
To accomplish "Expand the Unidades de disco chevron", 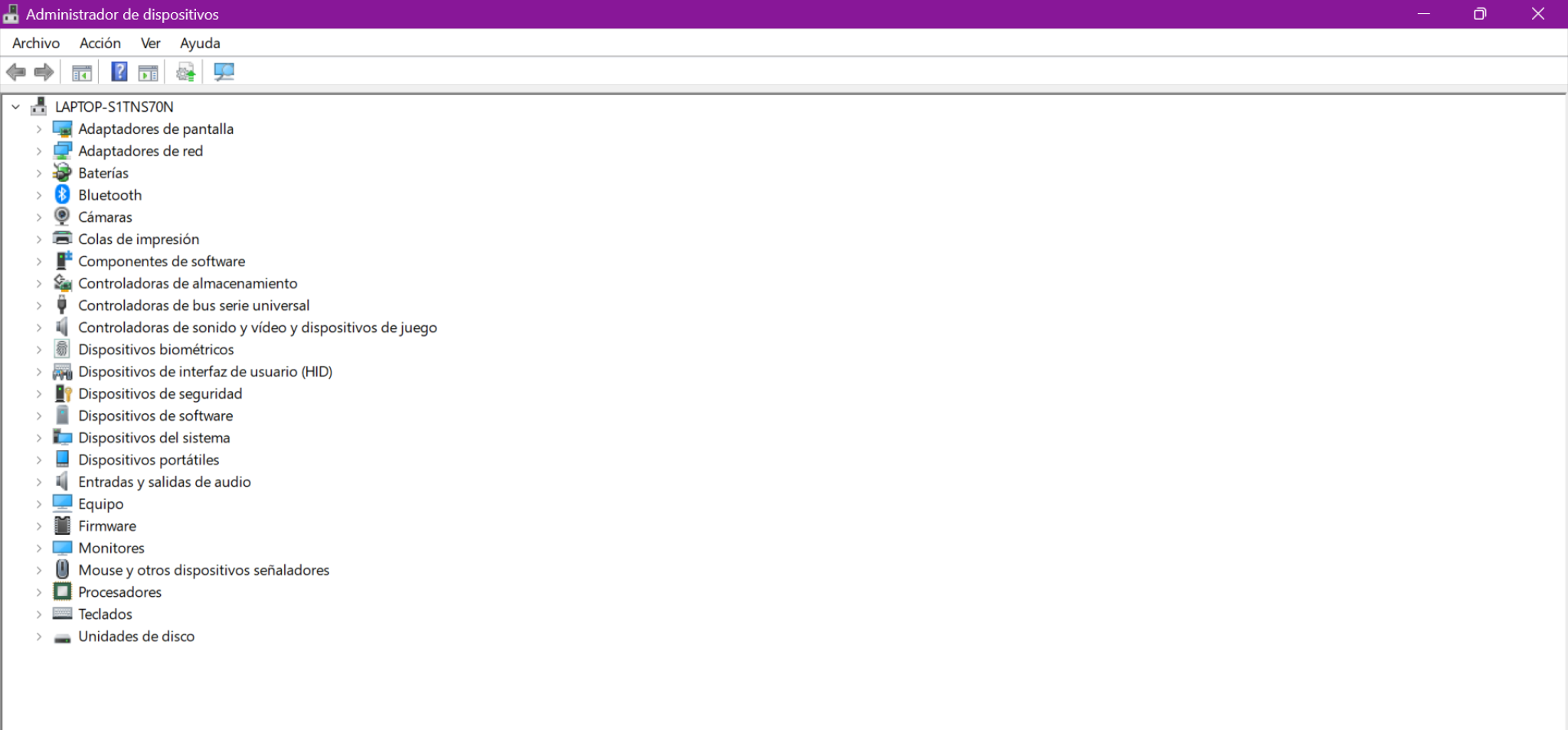I will tap(39, 637).
